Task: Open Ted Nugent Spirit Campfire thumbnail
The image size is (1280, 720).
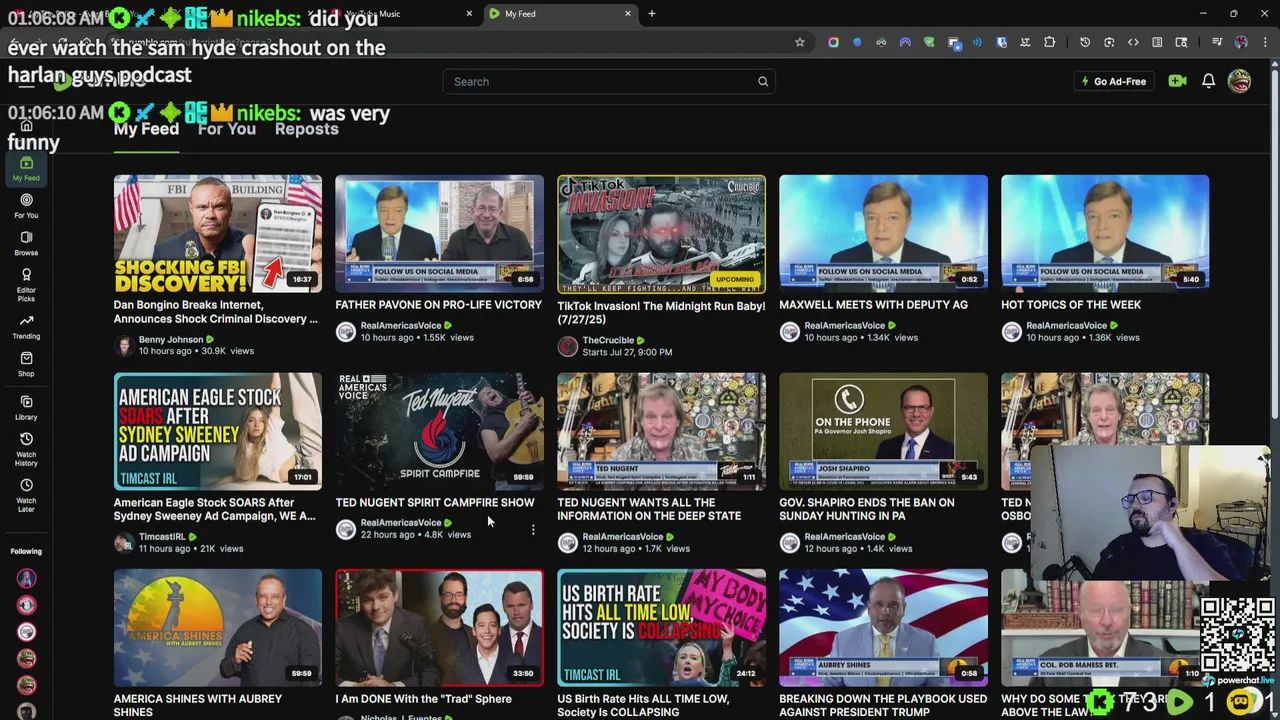Action: tap(439, 431)
